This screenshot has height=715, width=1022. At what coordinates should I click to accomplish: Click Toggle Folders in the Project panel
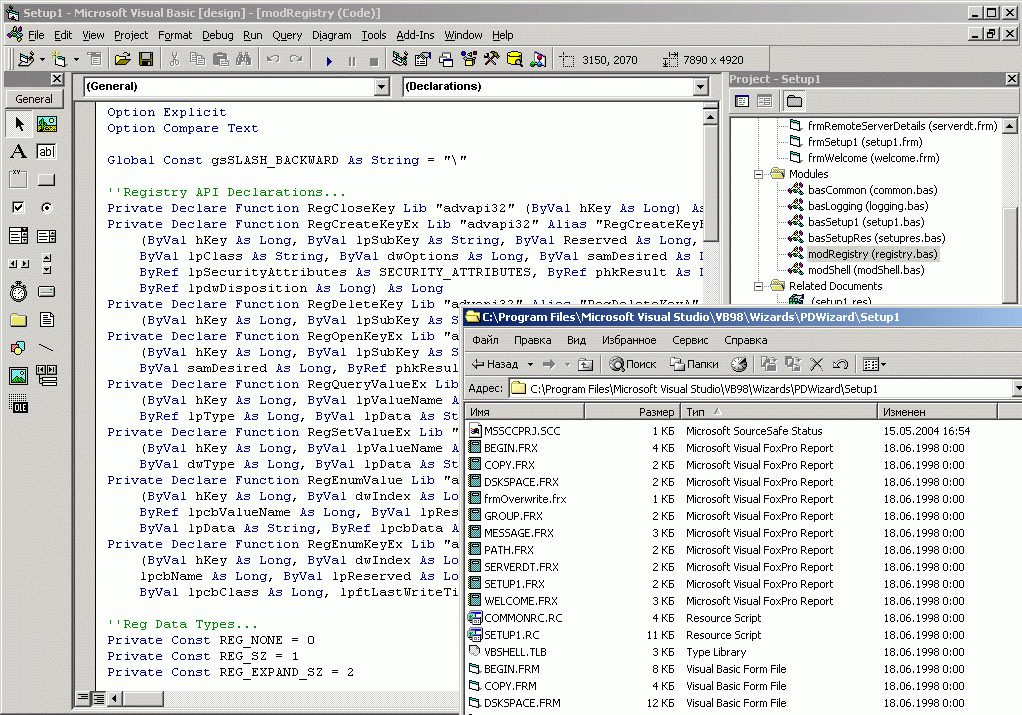coord(794,101)
